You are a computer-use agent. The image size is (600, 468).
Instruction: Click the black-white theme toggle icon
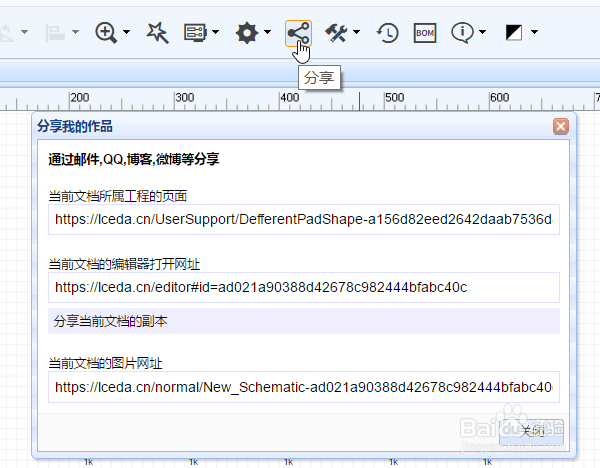click(x=514, y=33)
